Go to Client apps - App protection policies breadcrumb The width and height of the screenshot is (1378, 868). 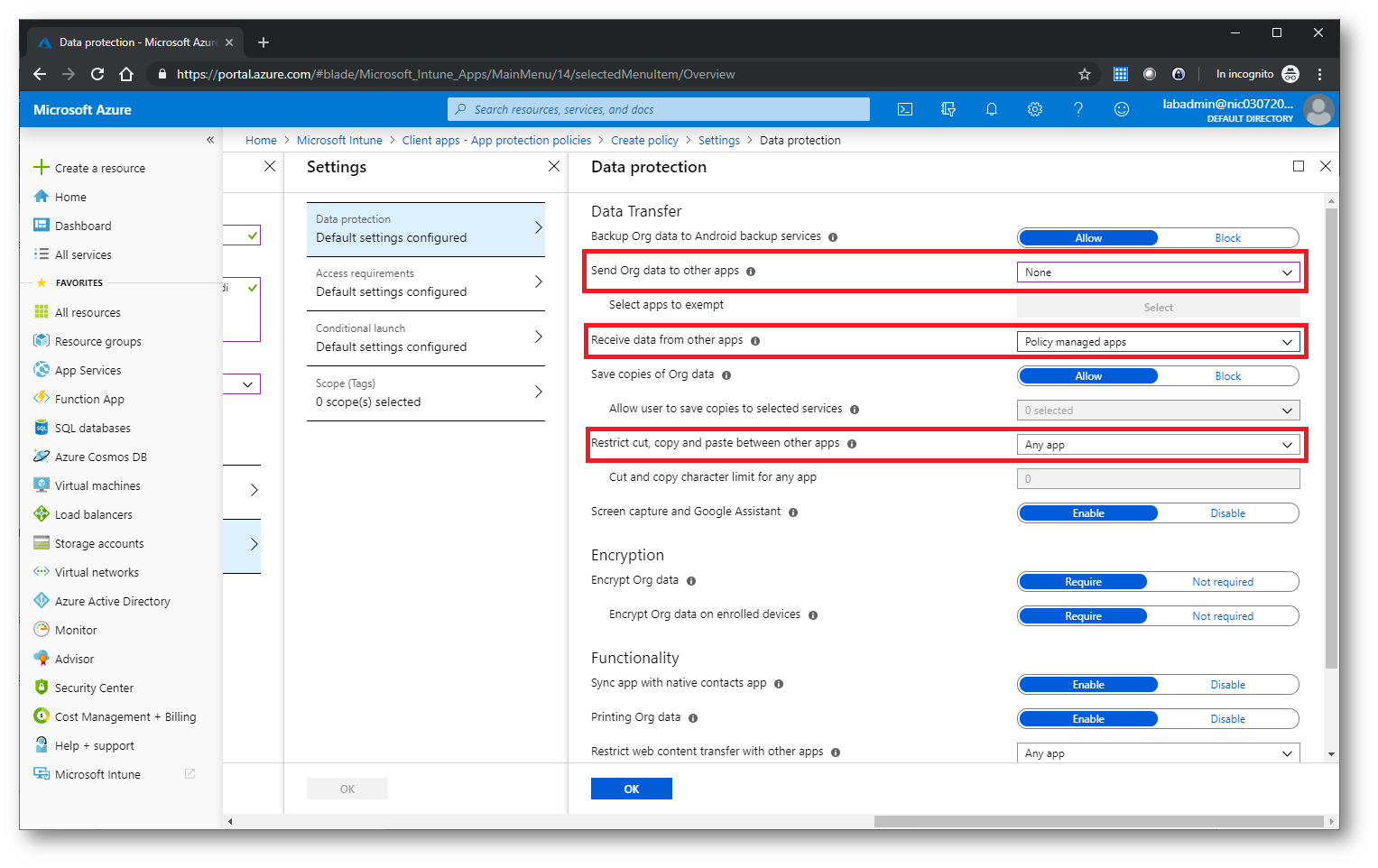[x=496, y=140]
